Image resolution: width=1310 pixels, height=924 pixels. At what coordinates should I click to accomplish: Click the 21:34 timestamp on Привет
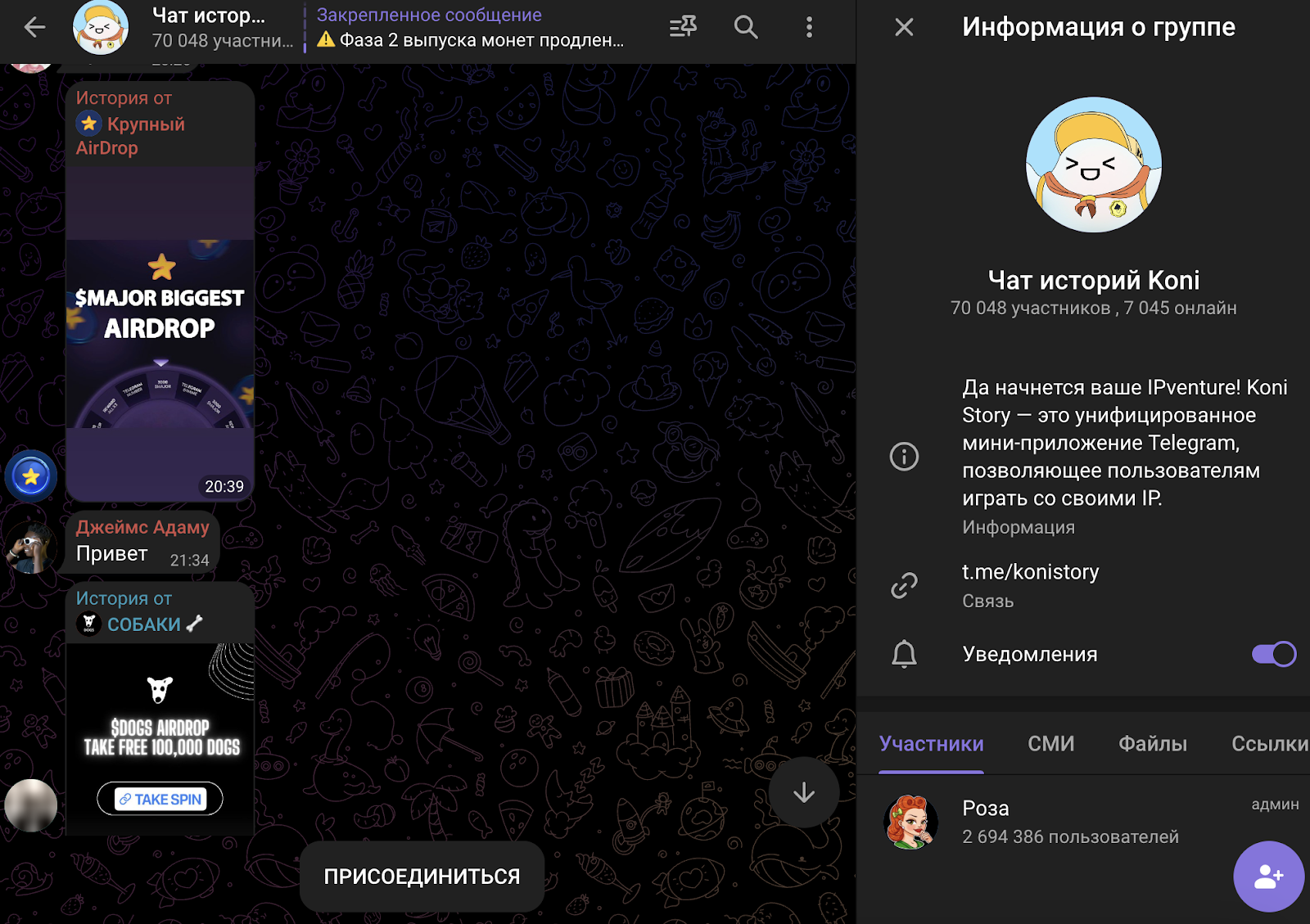[189, 561]
